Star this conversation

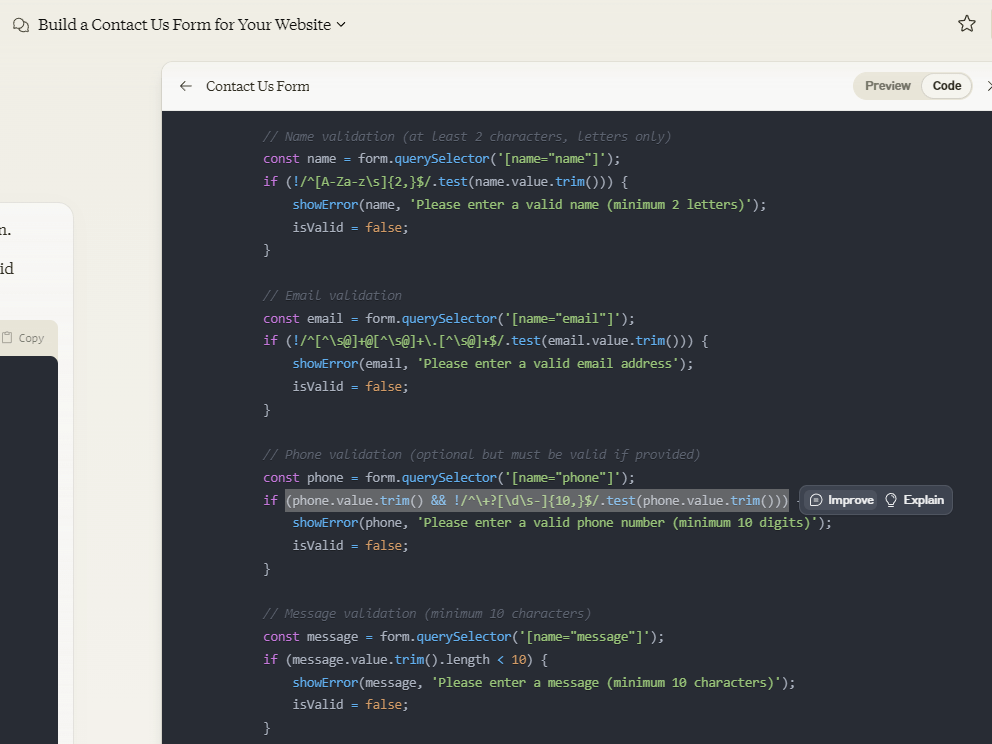967,24
